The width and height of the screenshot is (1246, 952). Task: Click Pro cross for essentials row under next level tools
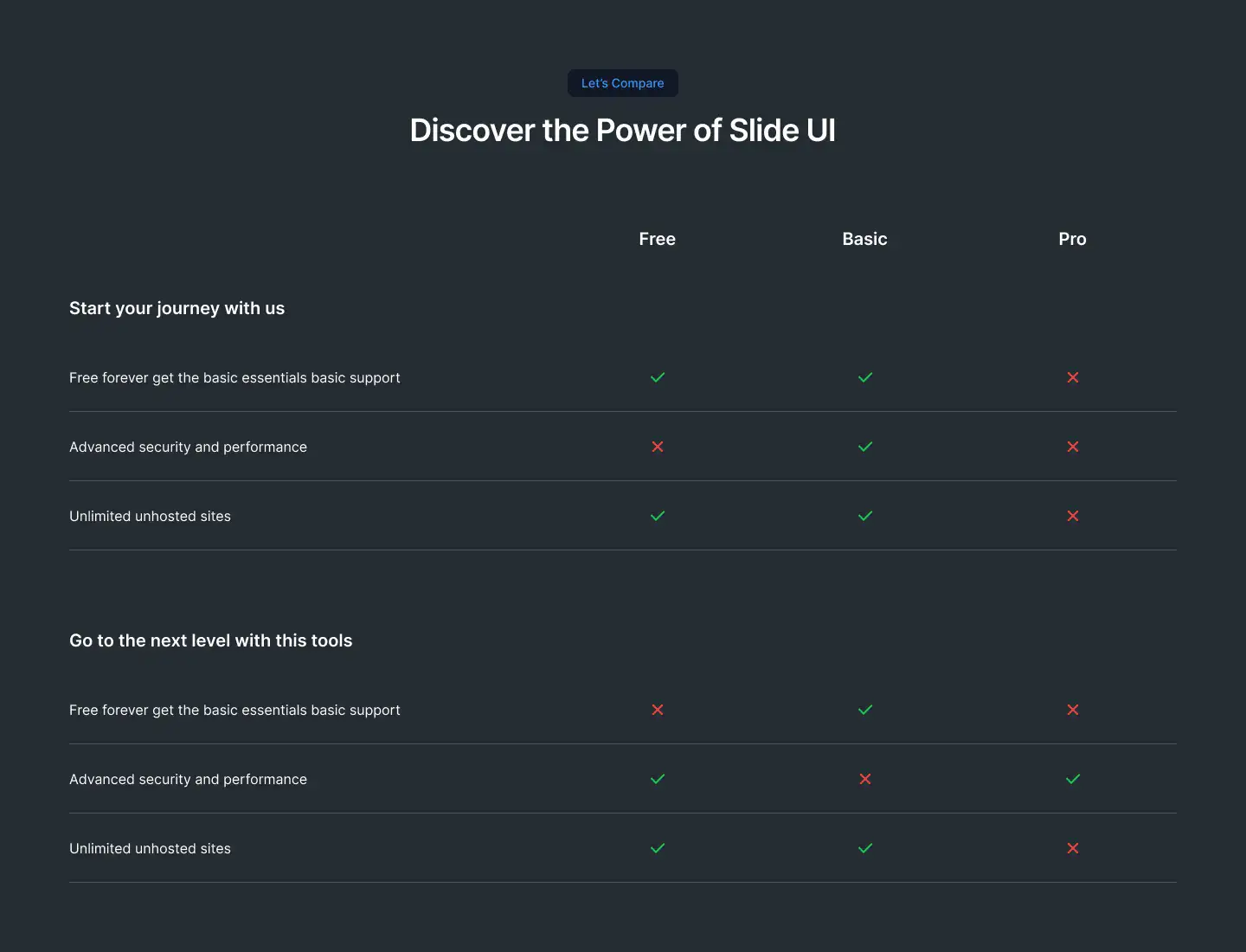[x=1073, y=710]
